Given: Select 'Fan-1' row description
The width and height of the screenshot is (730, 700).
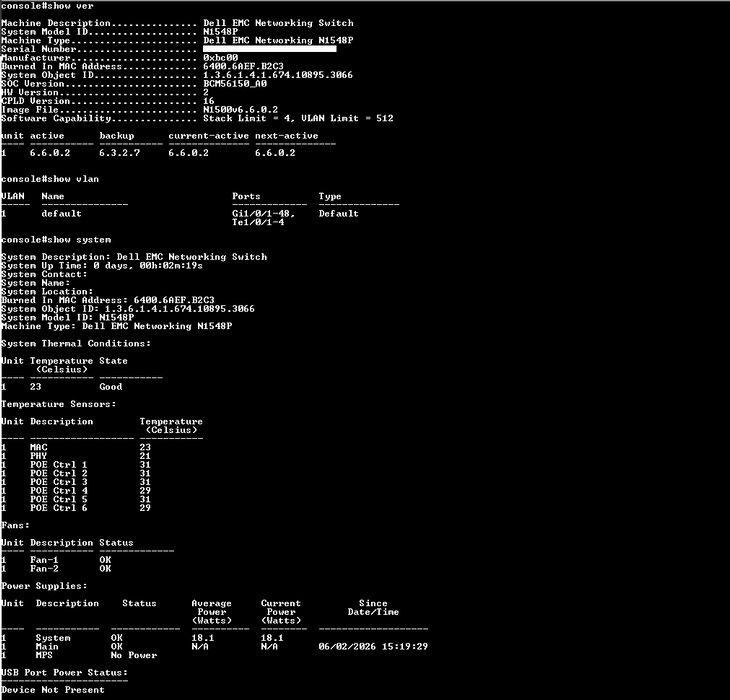Looking at the screenshot, I should coord(44,560).
